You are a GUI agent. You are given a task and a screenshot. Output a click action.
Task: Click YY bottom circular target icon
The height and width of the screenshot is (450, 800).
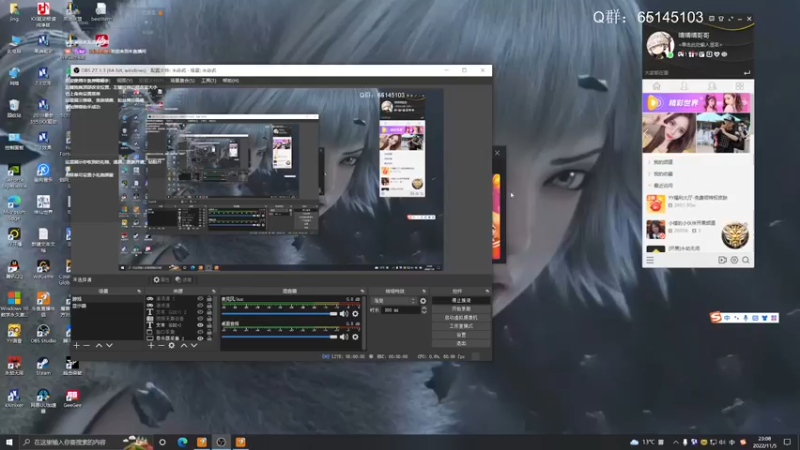[x=734, y=260]
